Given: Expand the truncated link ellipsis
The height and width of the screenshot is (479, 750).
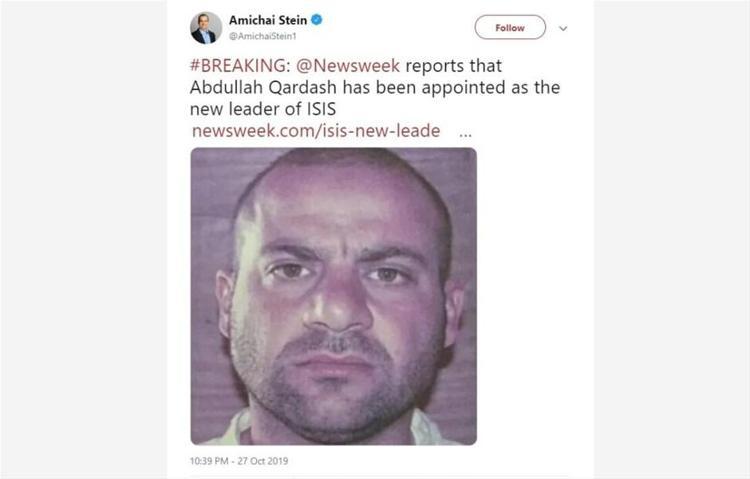Looking at the screenshot, I should pos(465,134).
